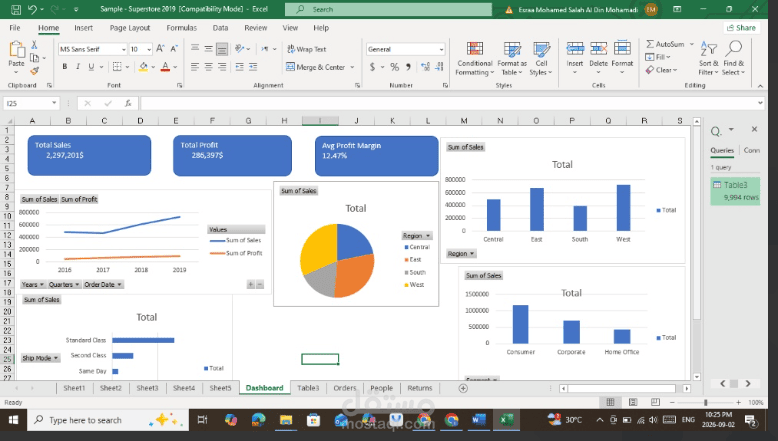This screenshot has height=441, width=778.
Task: Apply the red Font Color button
Action: pyautogui.click(x=165, y=66)
